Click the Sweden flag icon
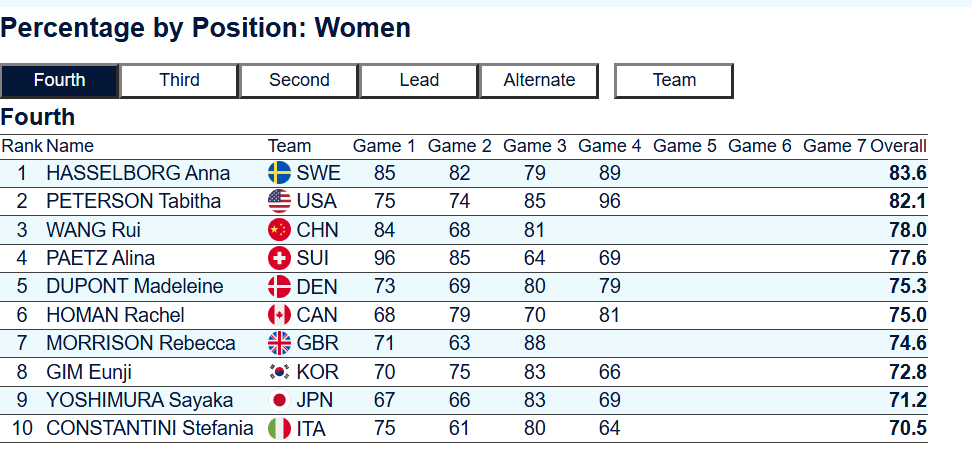 279,173
